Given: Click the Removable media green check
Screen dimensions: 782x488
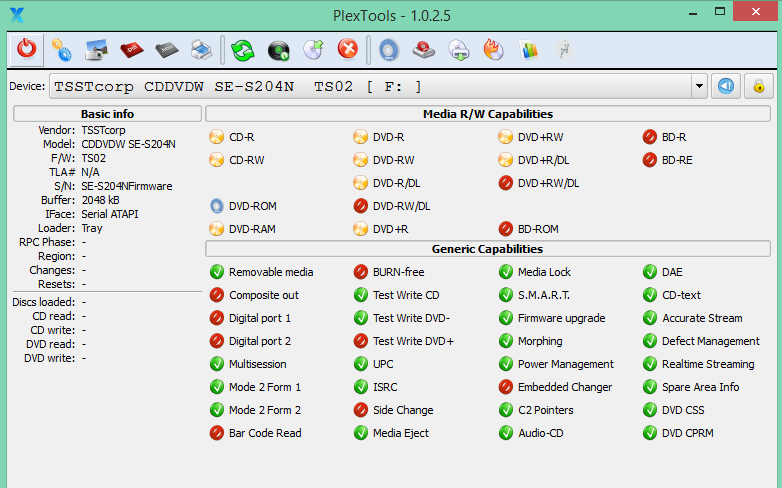Looking at the screenshot, I should (x=216, y=271).
